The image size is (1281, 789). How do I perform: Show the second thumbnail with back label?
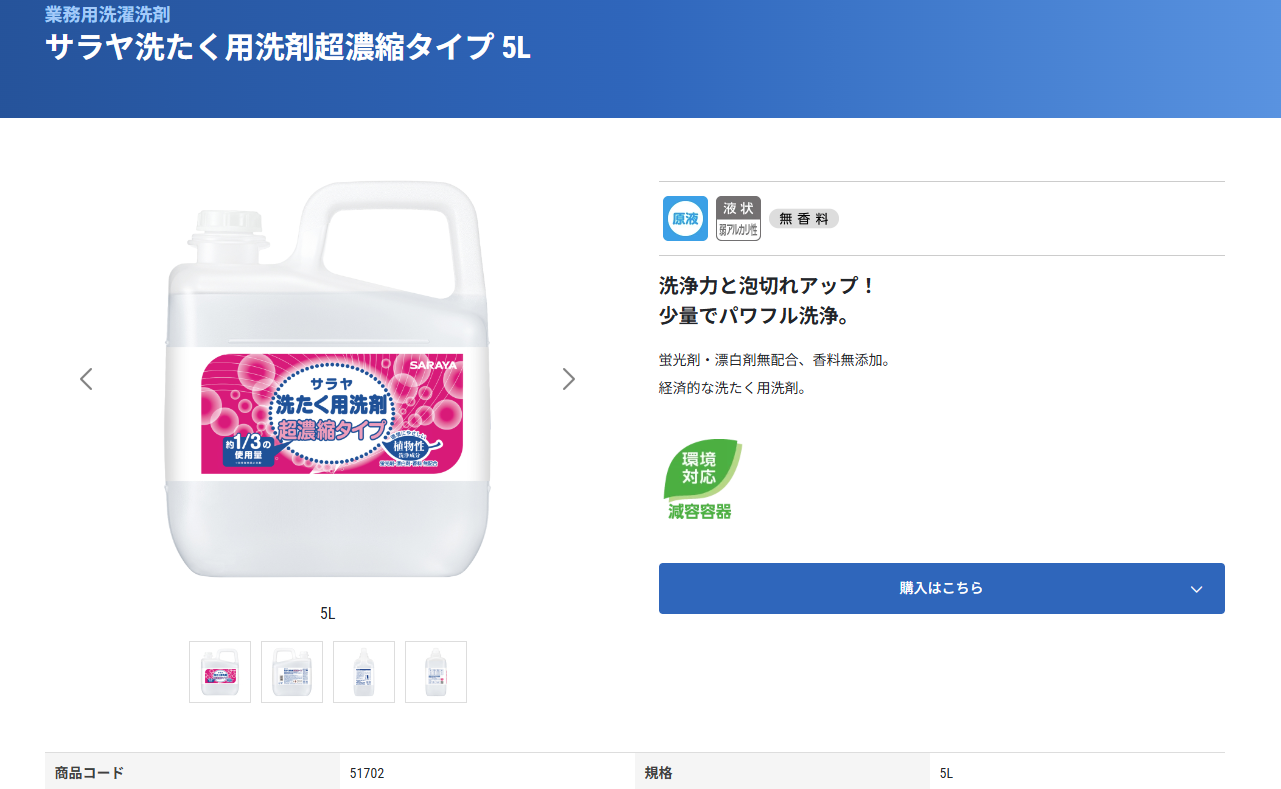[x=292, y=672]
